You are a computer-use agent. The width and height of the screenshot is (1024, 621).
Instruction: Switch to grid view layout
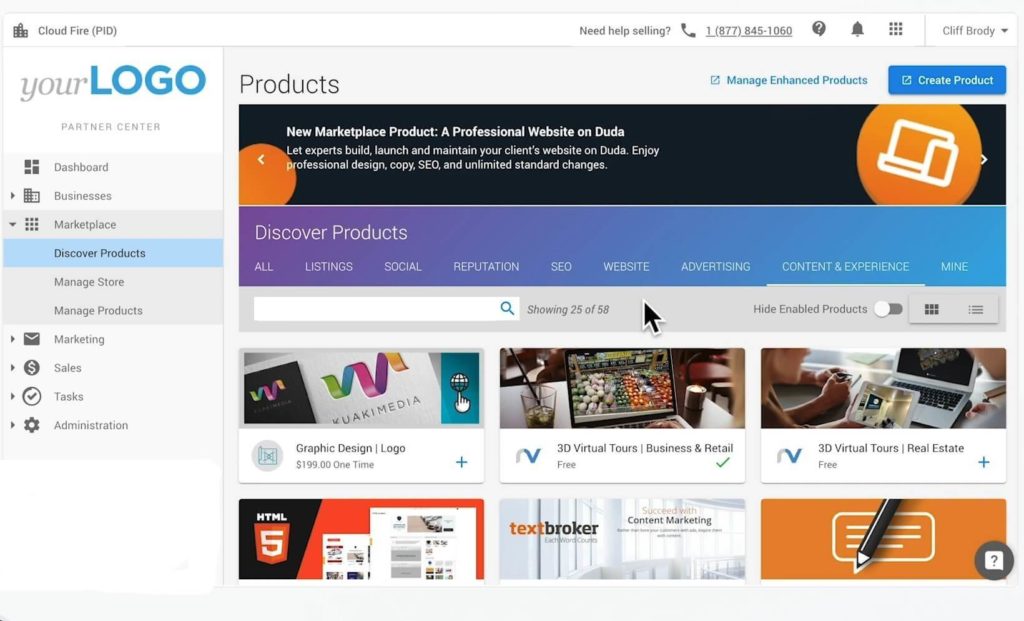point(931,310)
